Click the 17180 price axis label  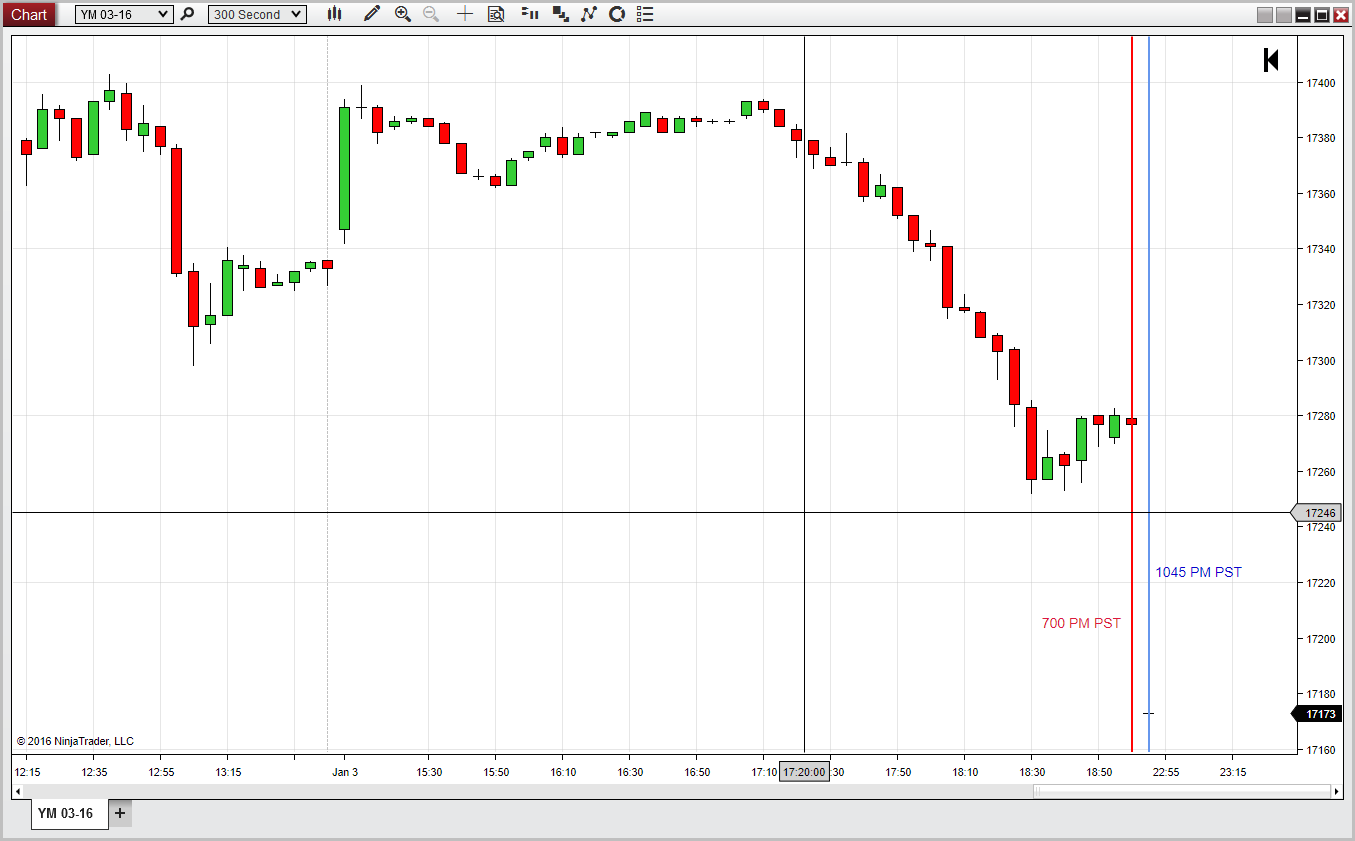1320,694
